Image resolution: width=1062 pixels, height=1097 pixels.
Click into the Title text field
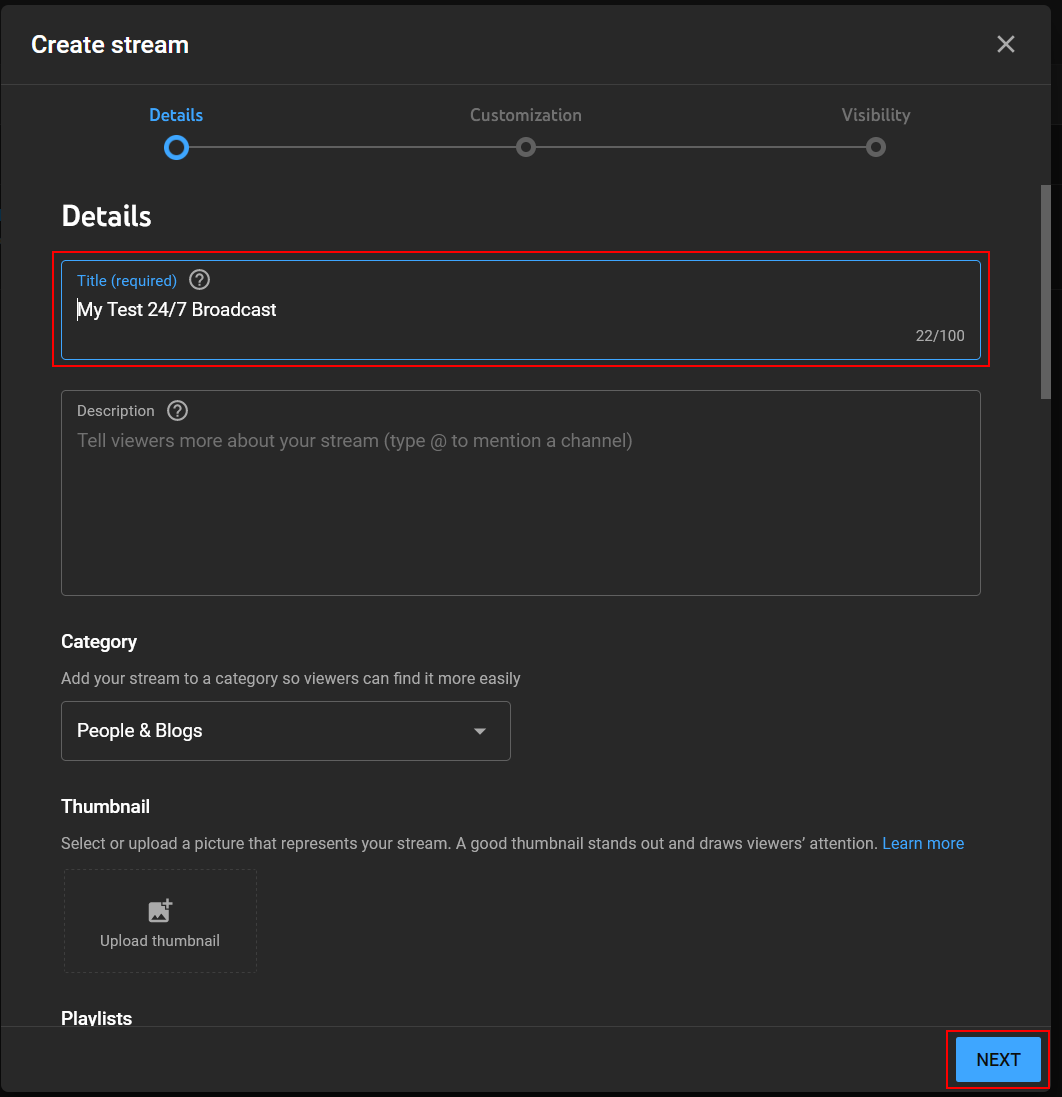tap(521, 310)
